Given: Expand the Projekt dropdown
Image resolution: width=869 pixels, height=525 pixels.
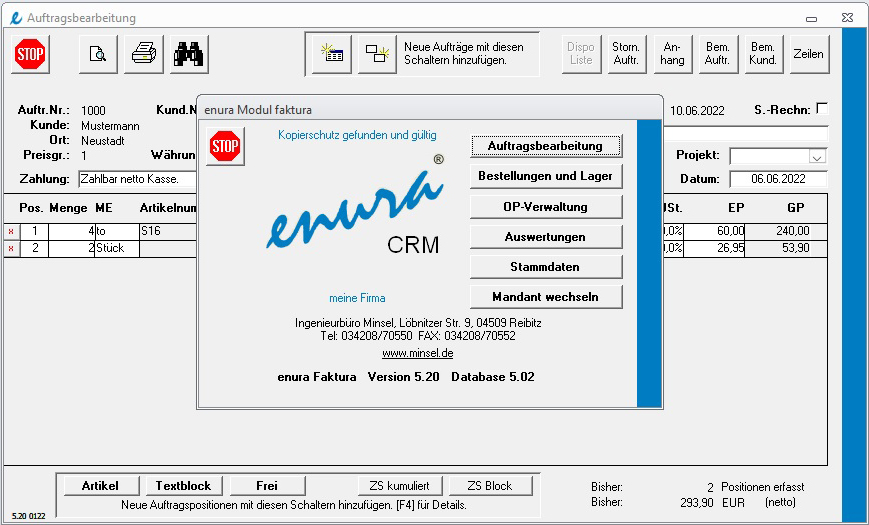Looking at the screenshot, I should pyautogui.click(x=816, y=157).
